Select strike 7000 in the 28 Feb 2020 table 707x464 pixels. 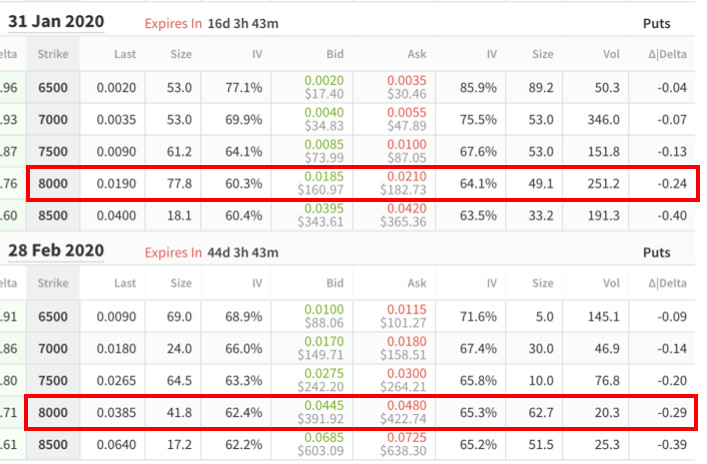point(53,349)
